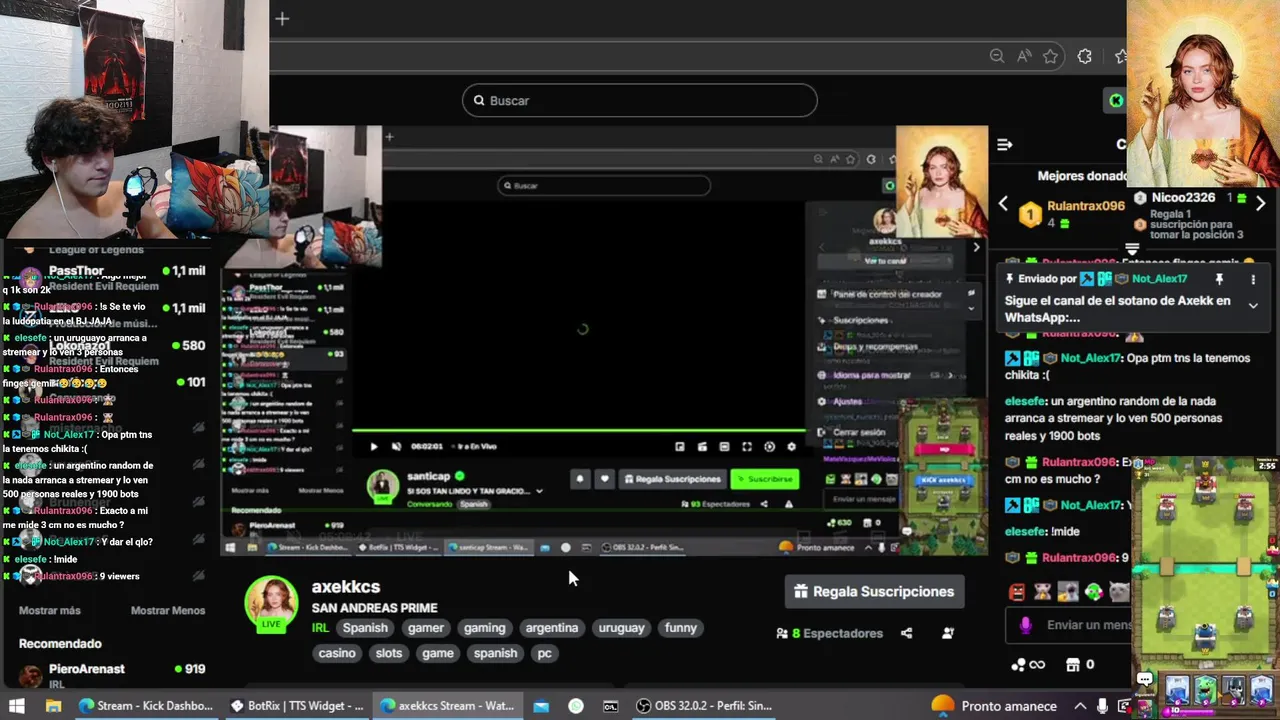Open the chat store icon
The height and width of the screenshot is (720, 1280).
click(1073, 664)
